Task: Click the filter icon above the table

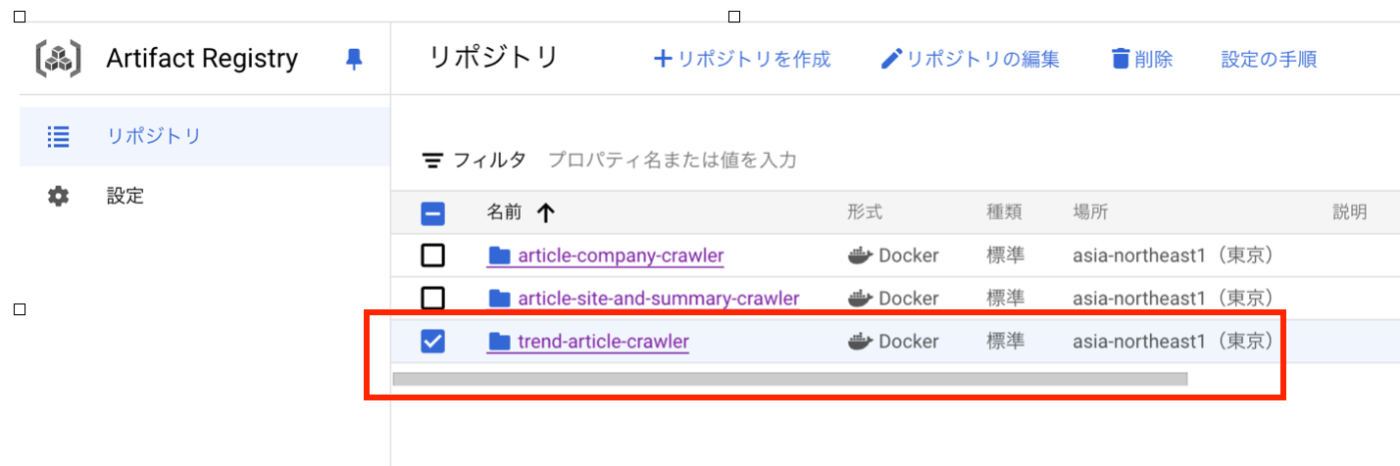Action: click(x=432, y=160)
